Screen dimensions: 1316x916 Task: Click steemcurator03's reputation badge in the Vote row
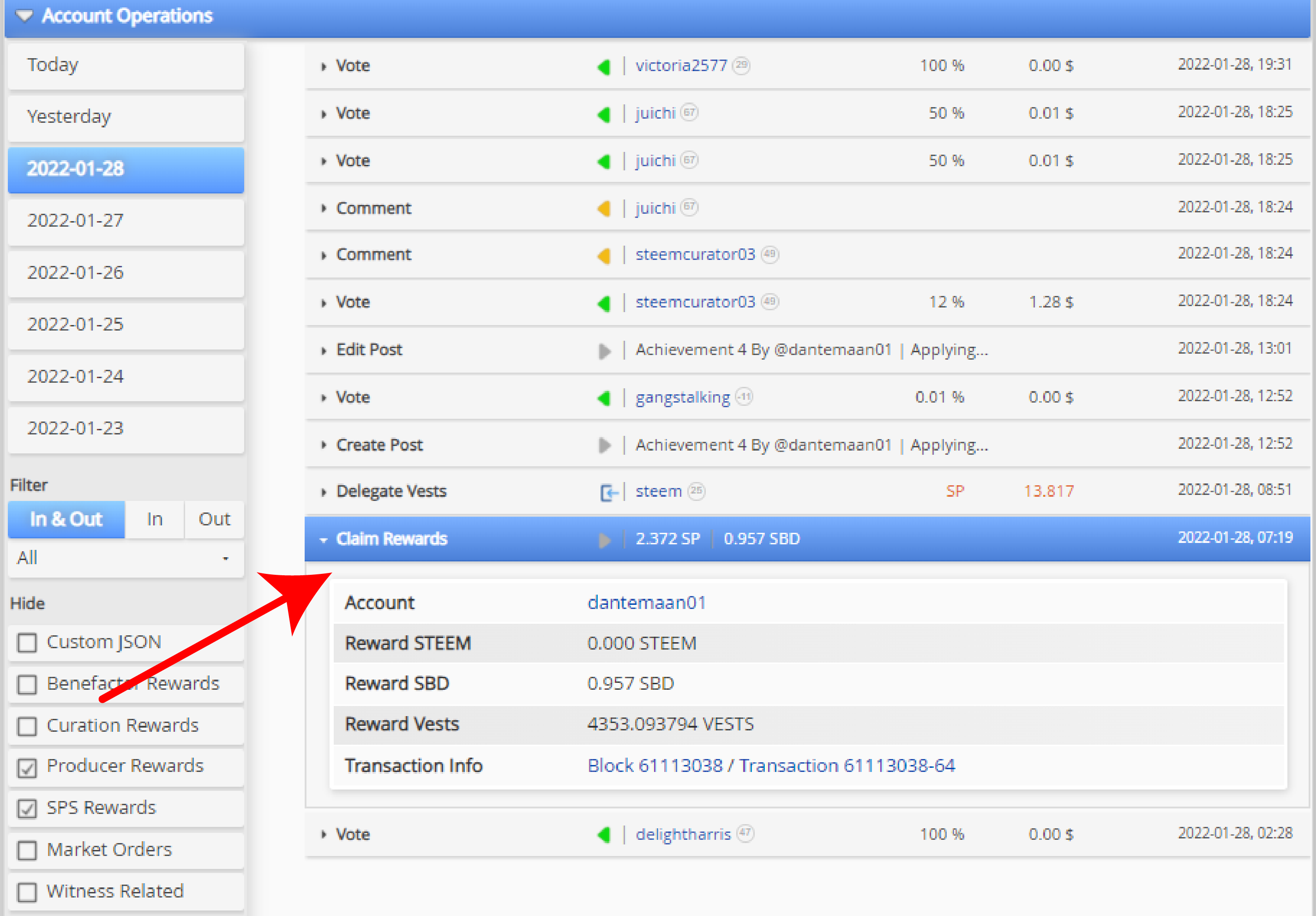coord(770,301)
